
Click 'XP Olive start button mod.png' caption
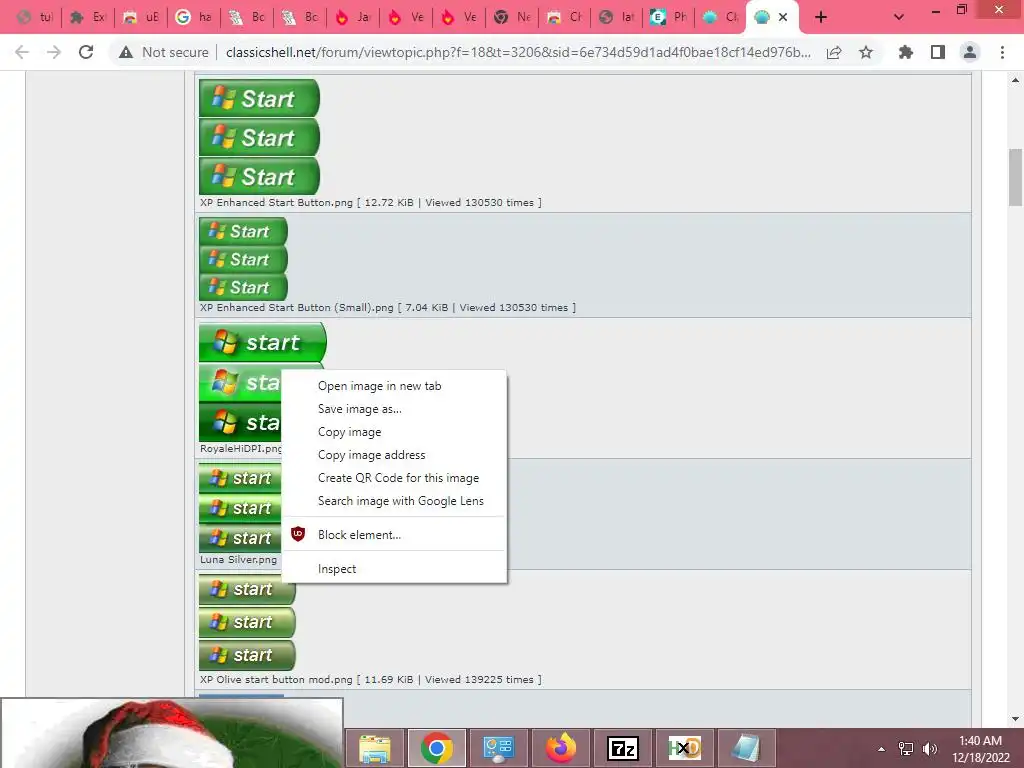coord(276,679)
